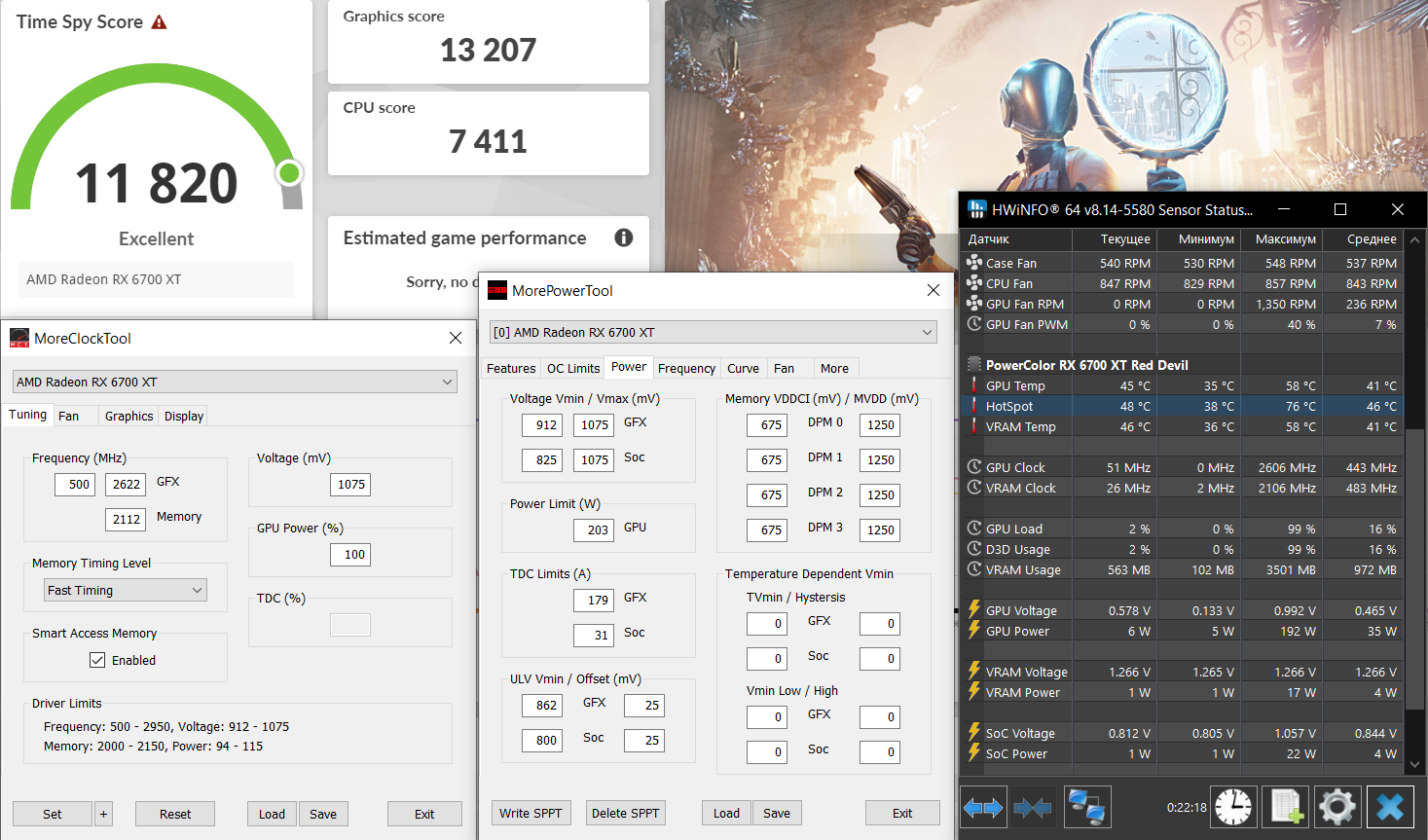This screenshot has width=1428, height=840.
Task: Select the HotSpot sensor row label
Action: [x=1009, y=406]
